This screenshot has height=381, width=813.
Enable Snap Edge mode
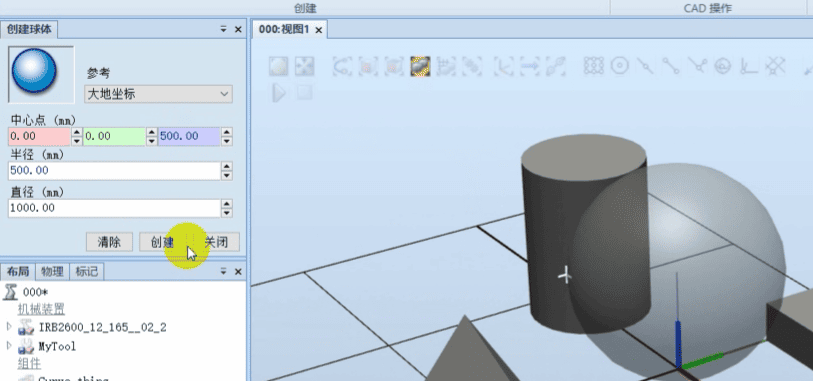[697, 66]
